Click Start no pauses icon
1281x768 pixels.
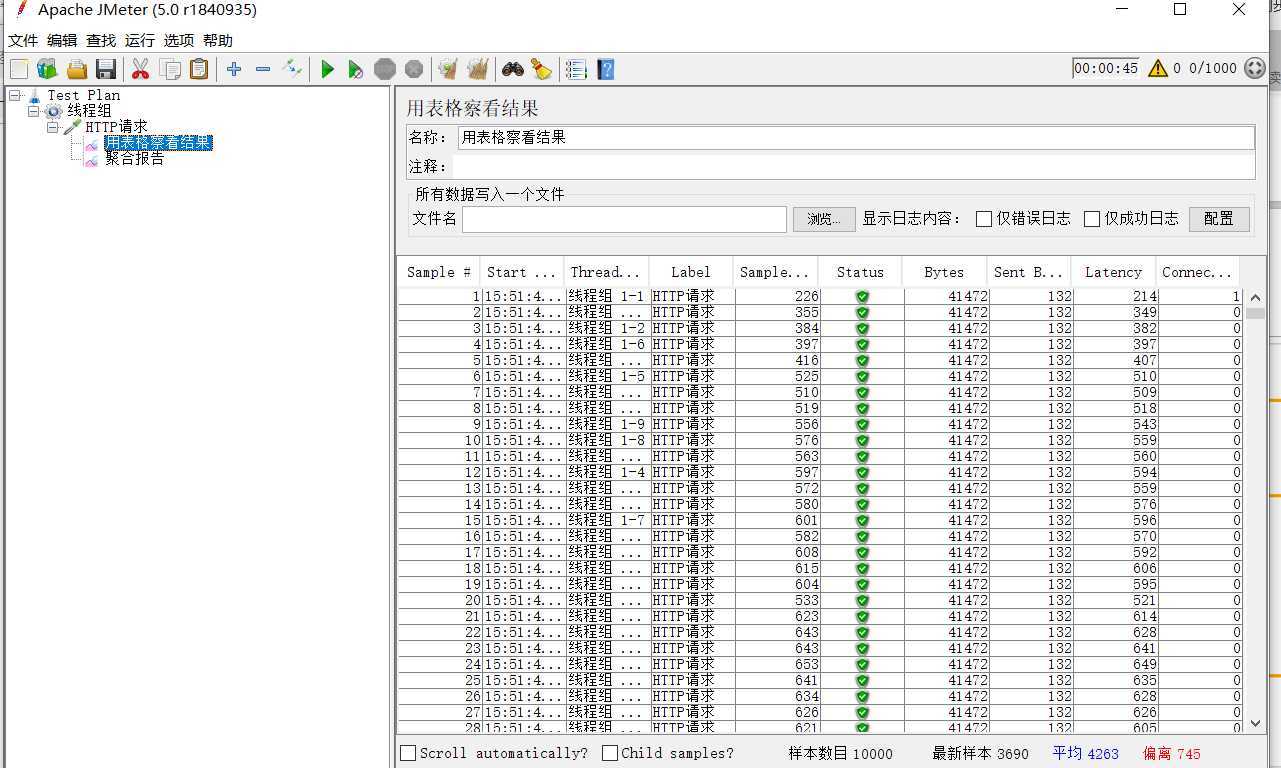point(355,69)
